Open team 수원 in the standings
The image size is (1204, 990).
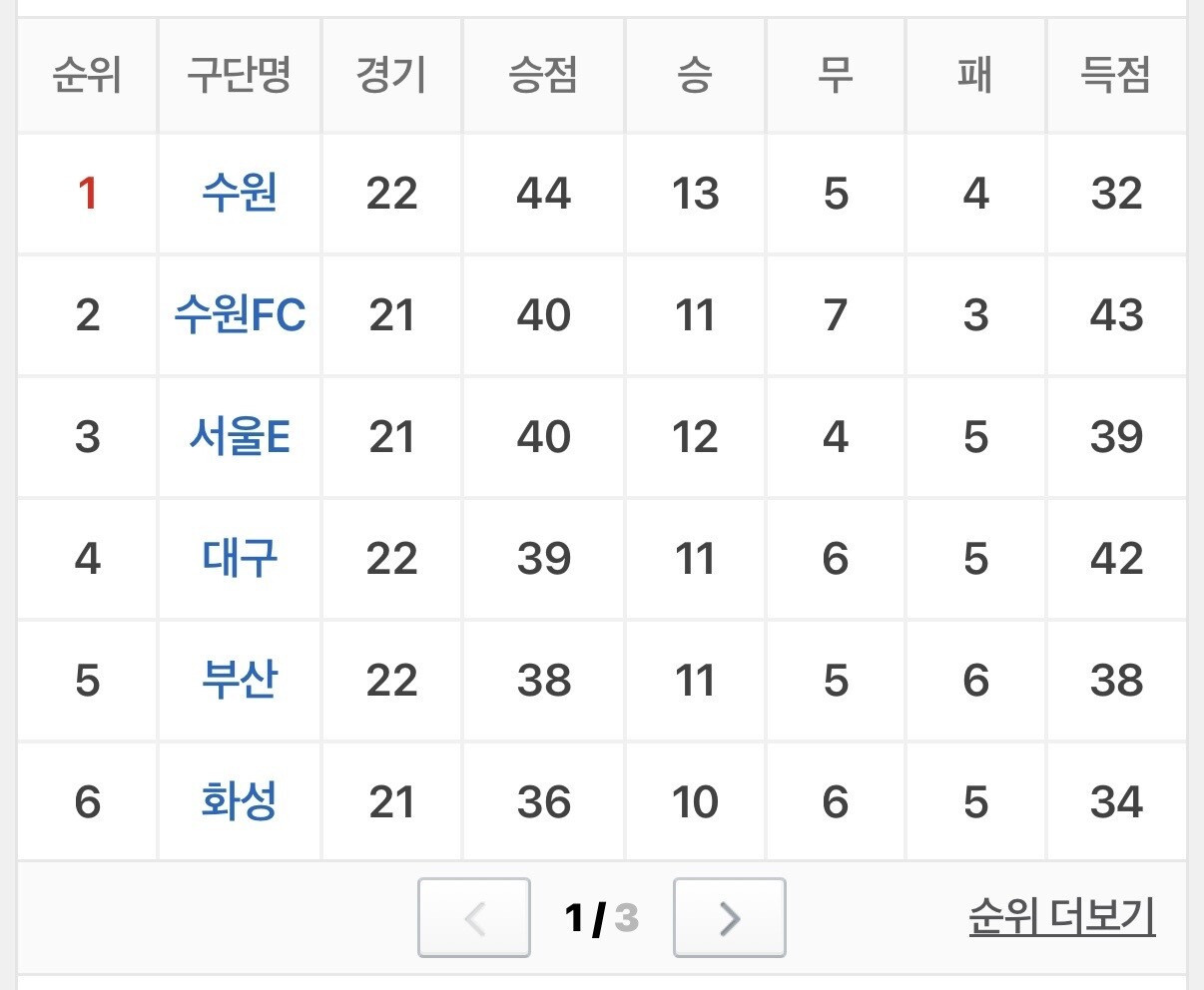(240, 193)
